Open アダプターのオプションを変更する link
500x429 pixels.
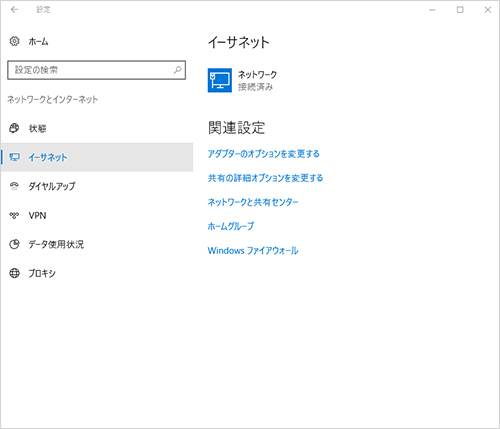263,154
